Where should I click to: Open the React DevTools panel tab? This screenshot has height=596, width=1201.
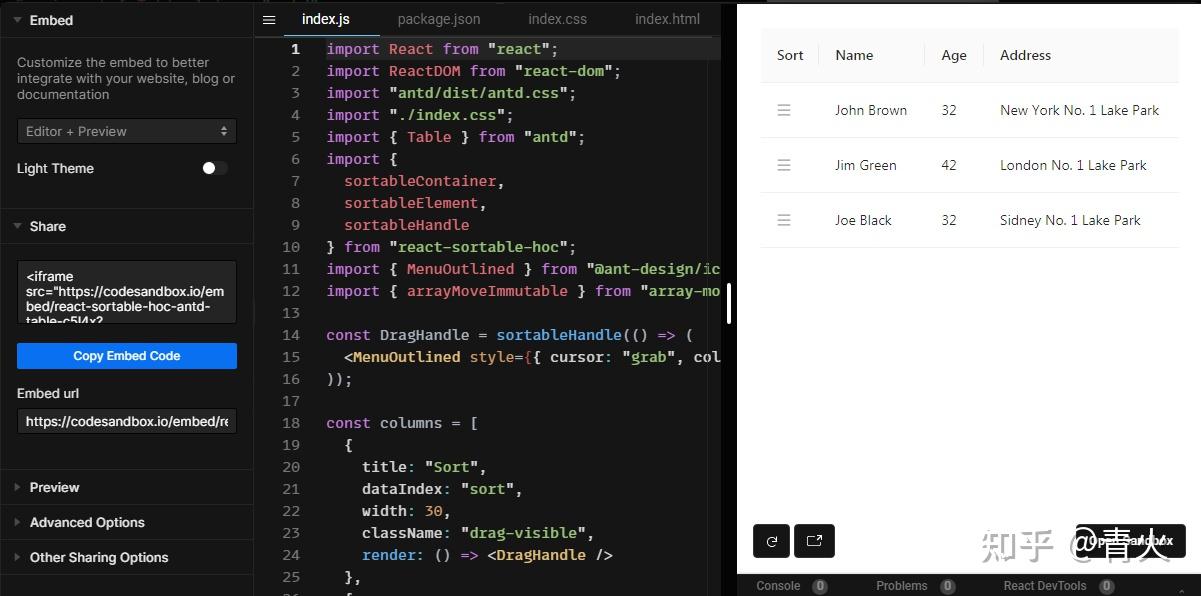click(x=1045, y=586)
